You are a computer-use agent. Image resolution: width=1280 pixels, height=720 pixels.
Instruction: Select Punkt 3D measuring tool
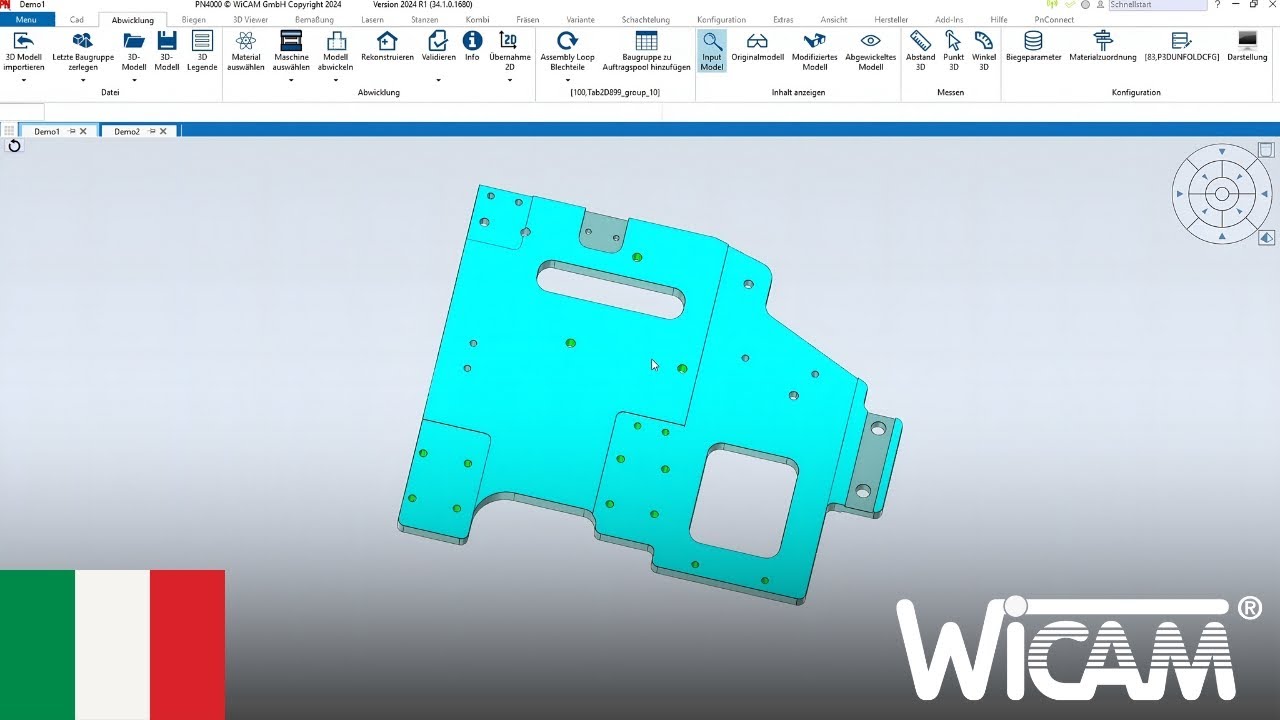953,50
